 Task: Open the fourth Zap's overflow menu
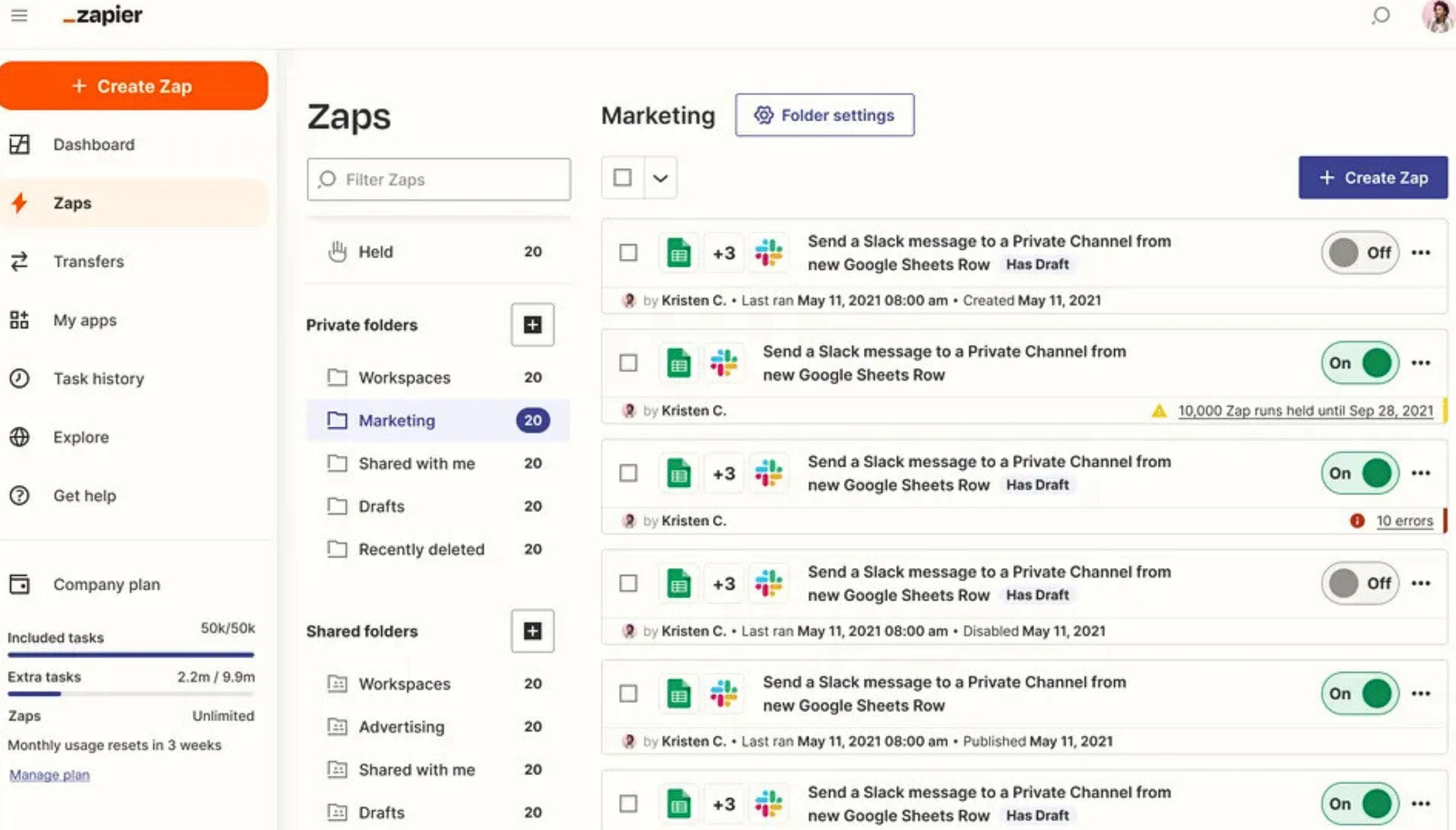(1421, 583)
